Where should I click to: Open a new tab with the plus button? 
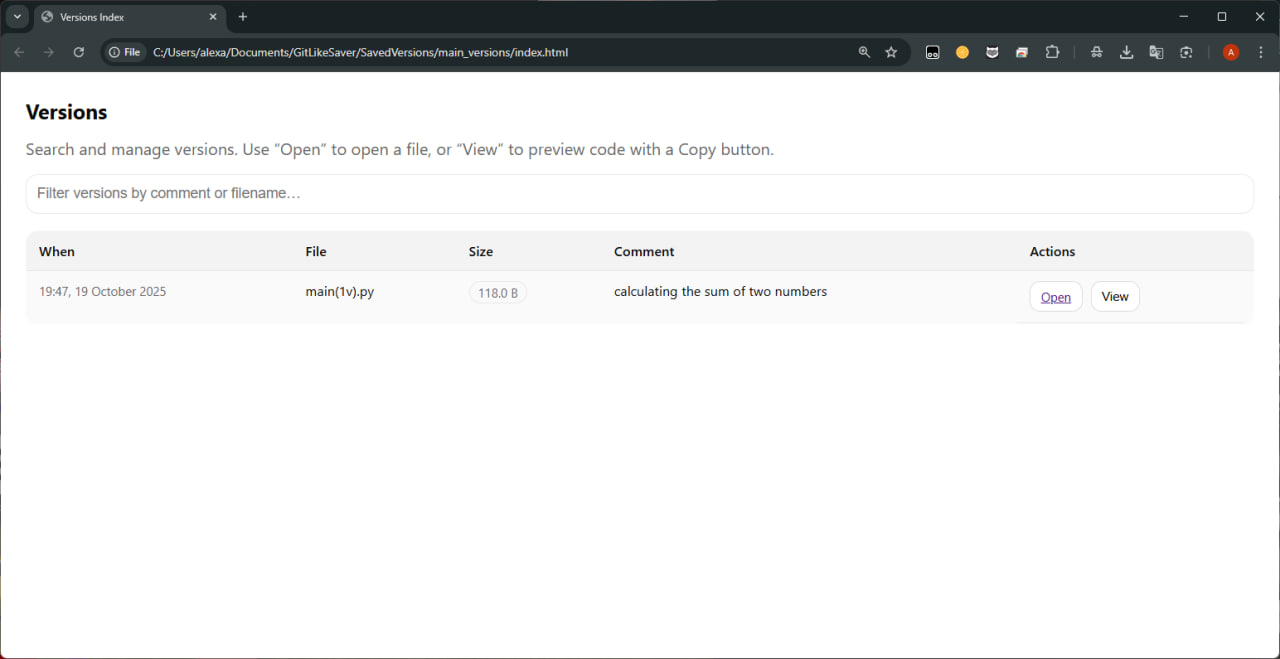[243, 17]
